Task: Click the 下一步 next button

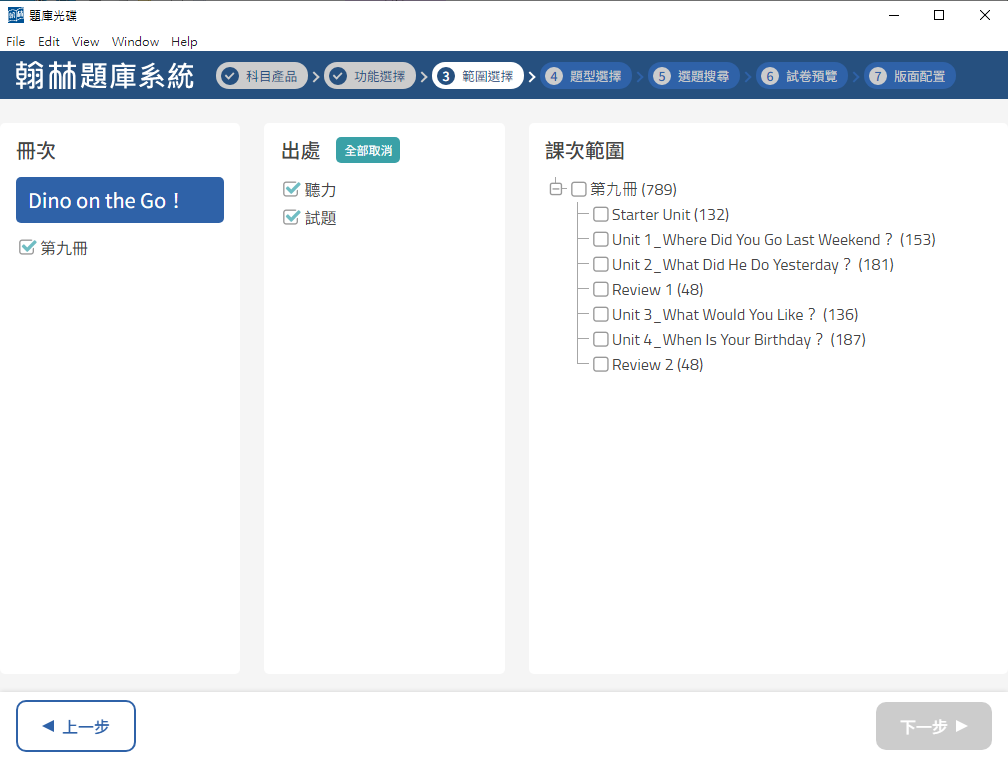Action: tap(933, 726)
